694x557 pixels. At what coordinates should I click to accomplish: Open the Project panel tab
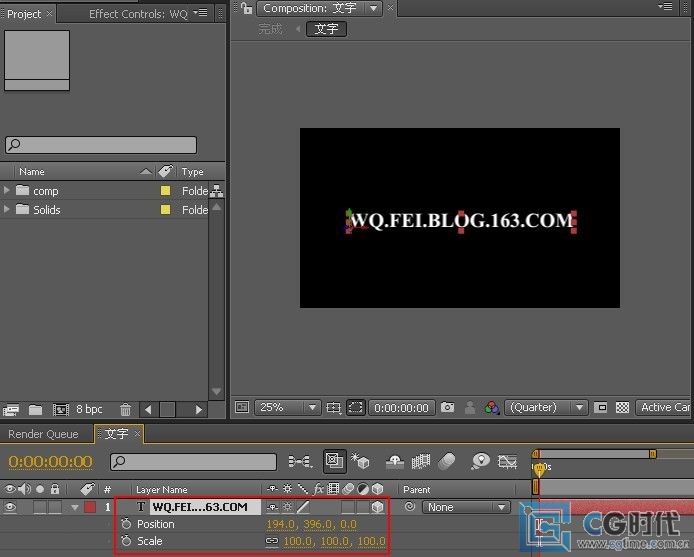[x=24, y=14]
